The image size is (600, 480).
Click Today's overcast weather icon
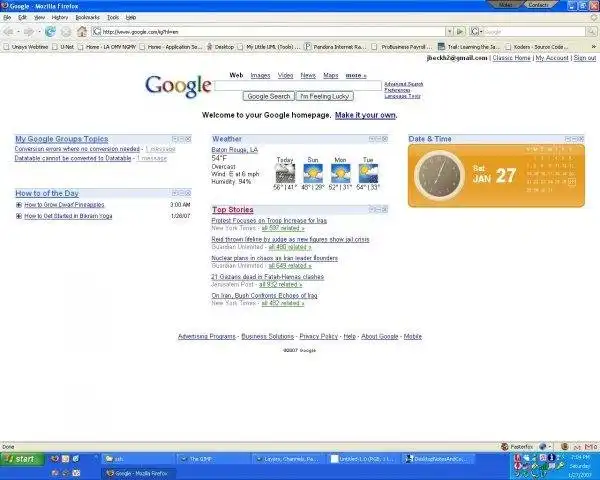tap(285, 173)
